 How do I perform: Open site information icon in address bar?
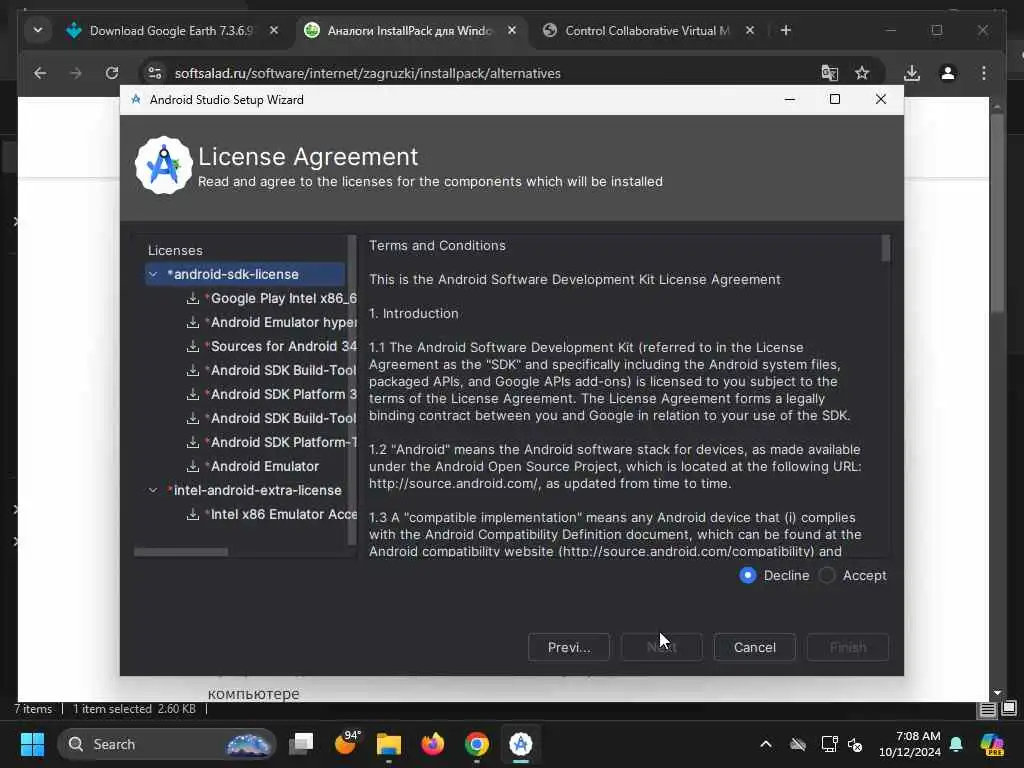click(155, 73)
